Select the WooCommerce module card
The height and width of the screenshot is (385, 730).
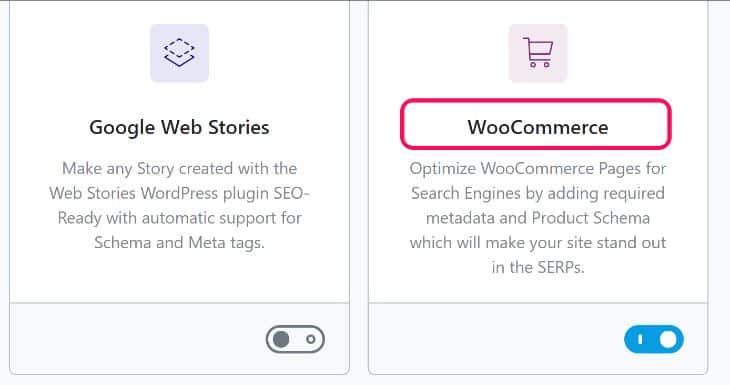(538, 187)
